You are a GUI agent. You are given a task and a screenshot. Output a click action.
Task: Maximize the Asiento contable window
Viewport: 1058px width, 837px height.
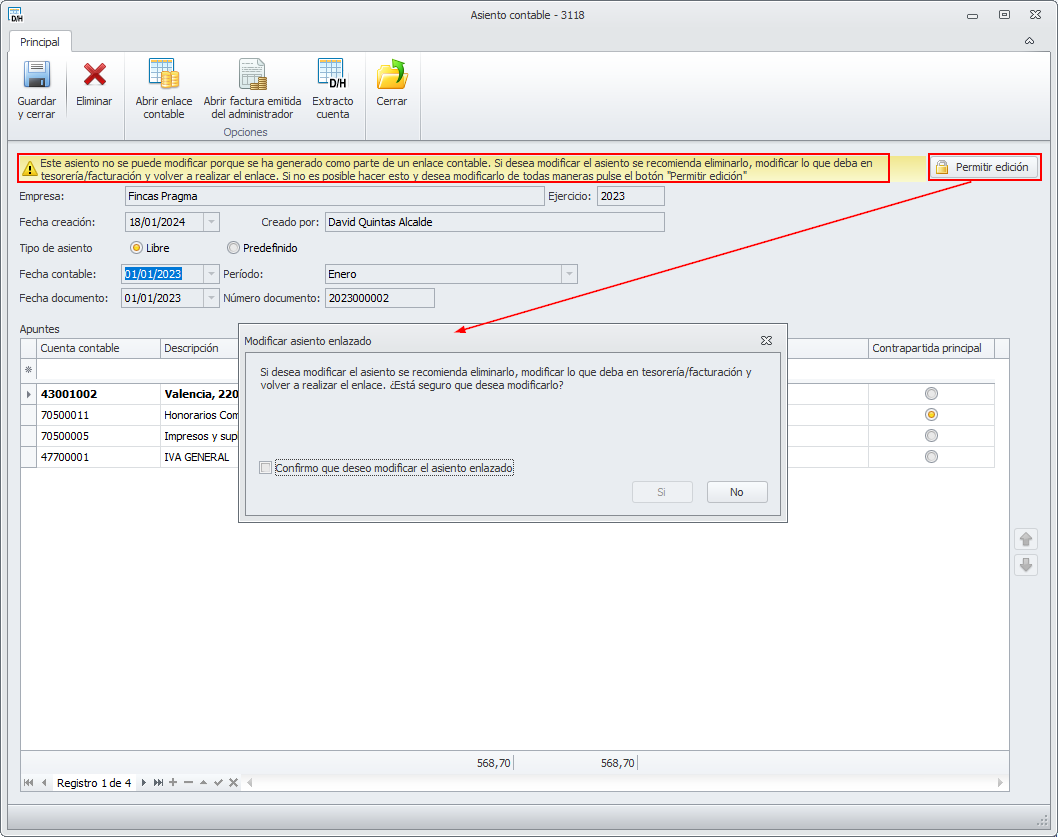click(1004, 15)
